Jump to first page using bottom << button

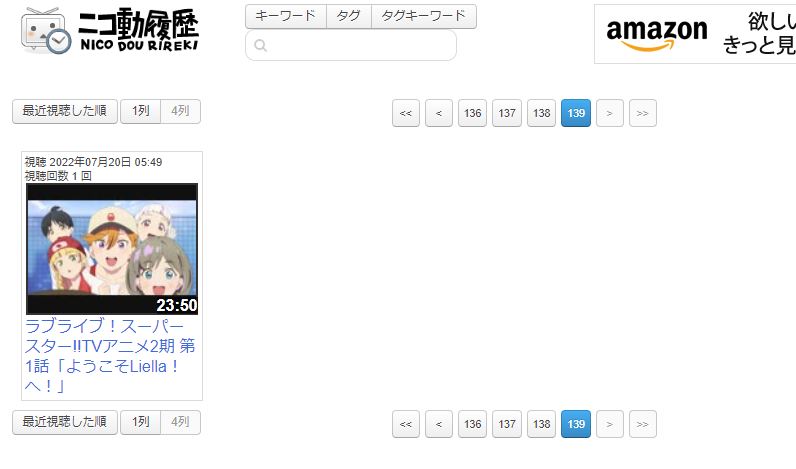pos(406,424)
